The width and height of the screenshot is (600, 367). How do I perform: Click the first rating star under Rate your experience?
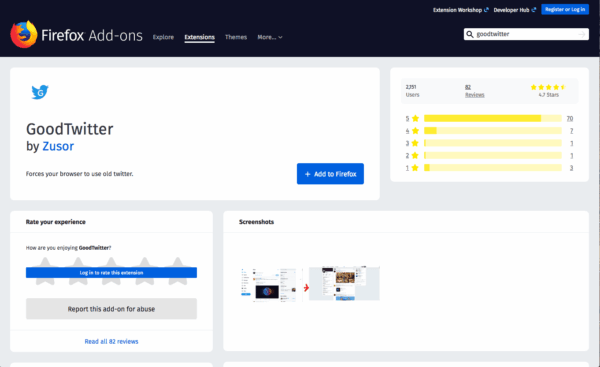pos(45,271)
